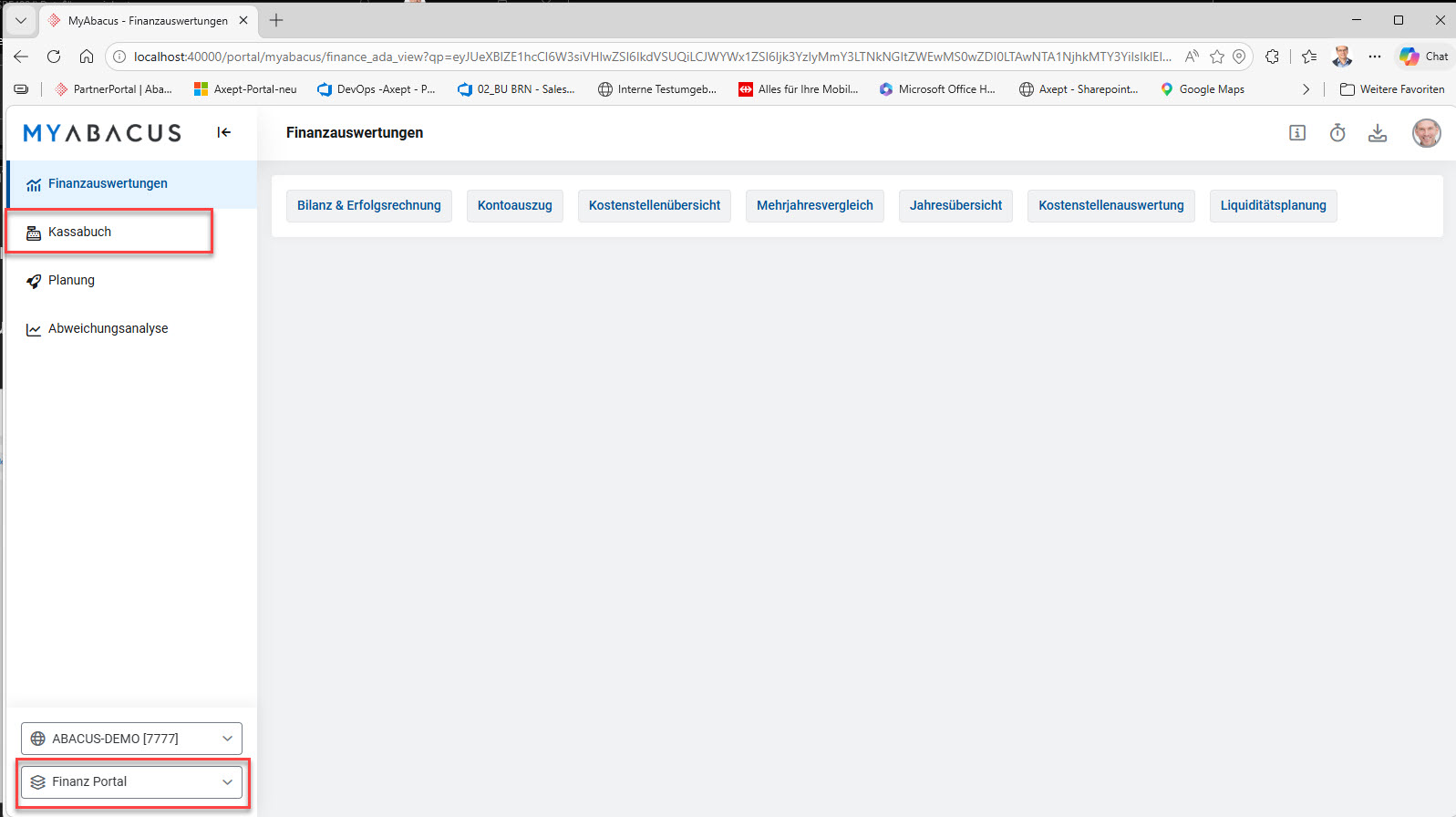Open the browser extensions puzzle icon
1456x817 pixels.
pos(1273,57)
